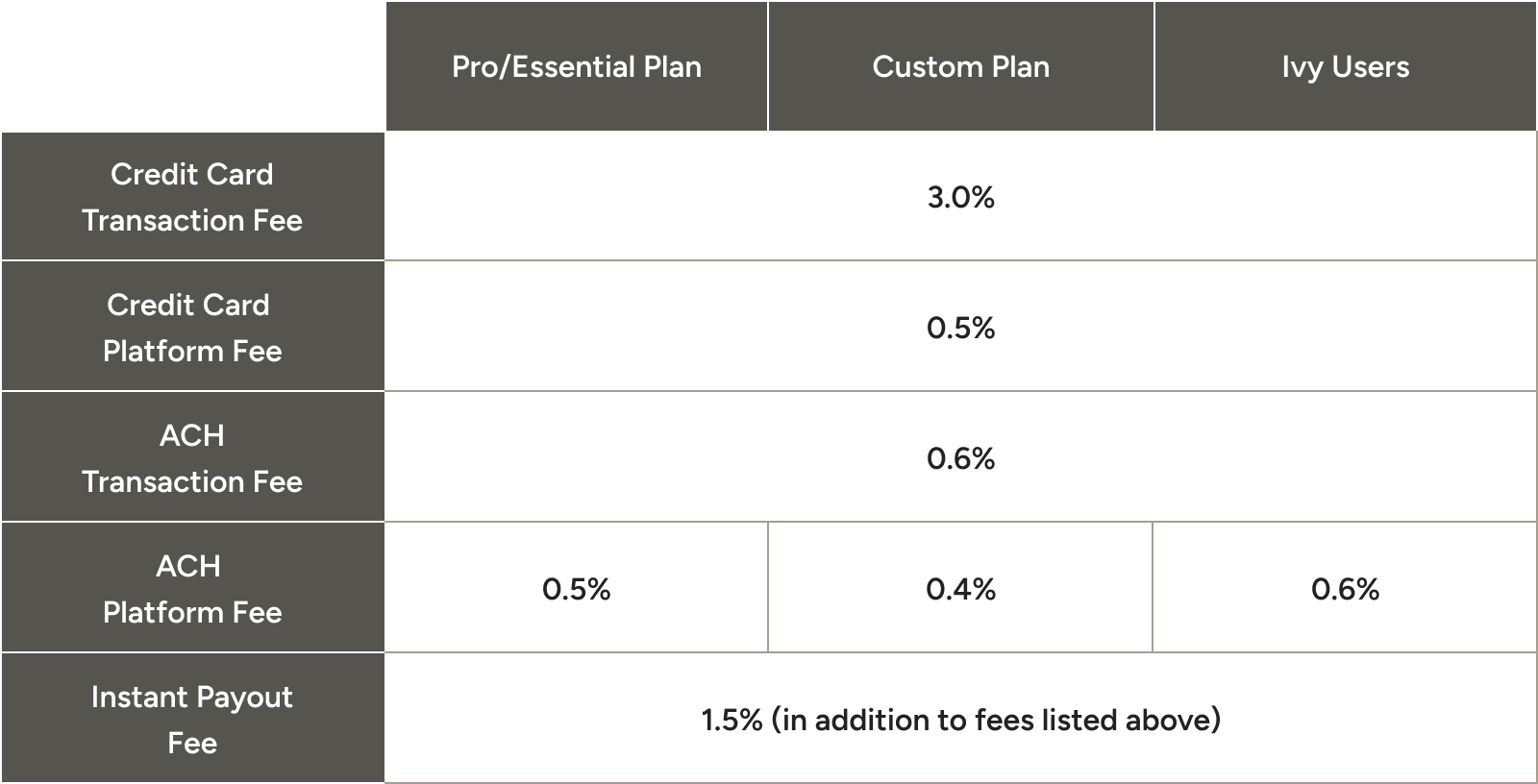The height and width of the screenshot is (784, 1538).
Task: Select the 0.5% ACH Platform Fee for Pro/Essential
Action: (x=577, y=589)
